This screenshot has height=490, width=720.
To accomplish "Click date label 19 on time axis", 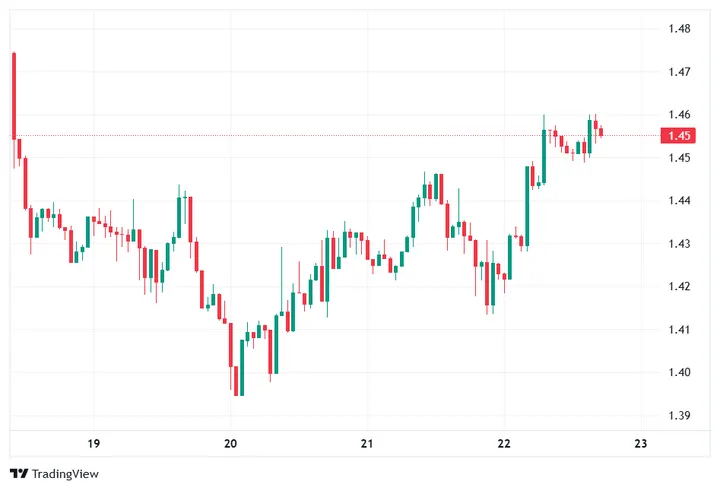I will pyautogui.click(x=93, y=444).
